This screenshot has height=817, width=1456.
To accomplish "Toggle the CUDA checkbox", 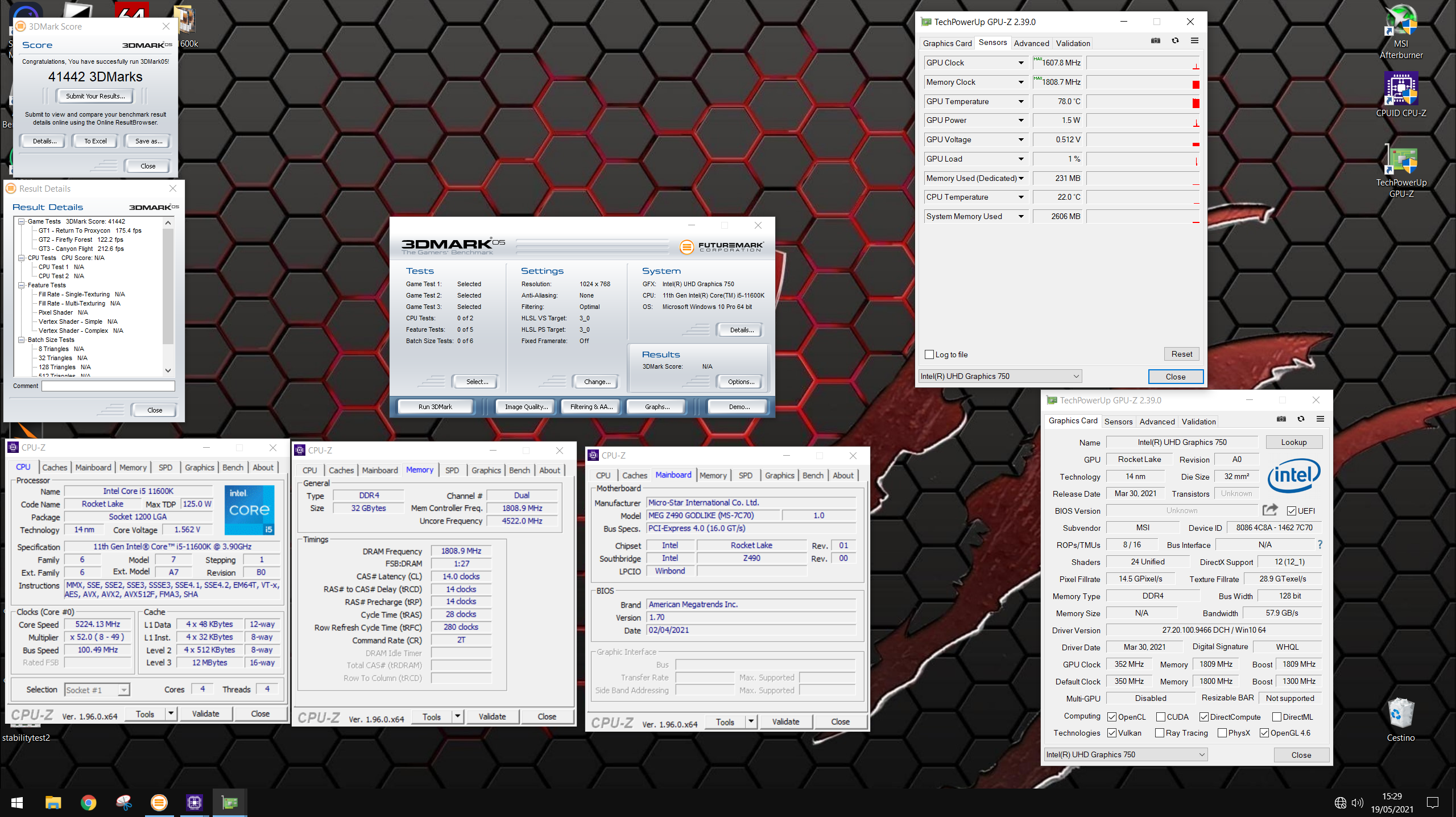I will click(1161, 717).
